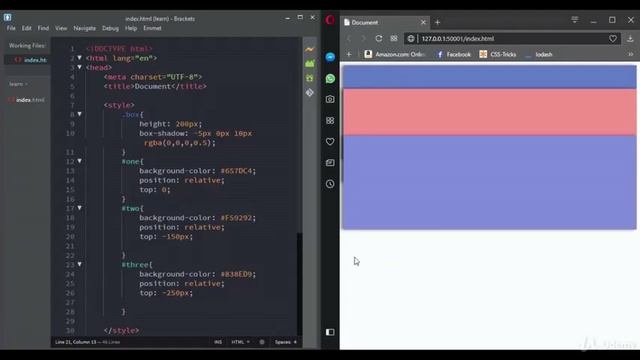Open the Facebook bookmark
640x360 pixels.
coord(453,54)
